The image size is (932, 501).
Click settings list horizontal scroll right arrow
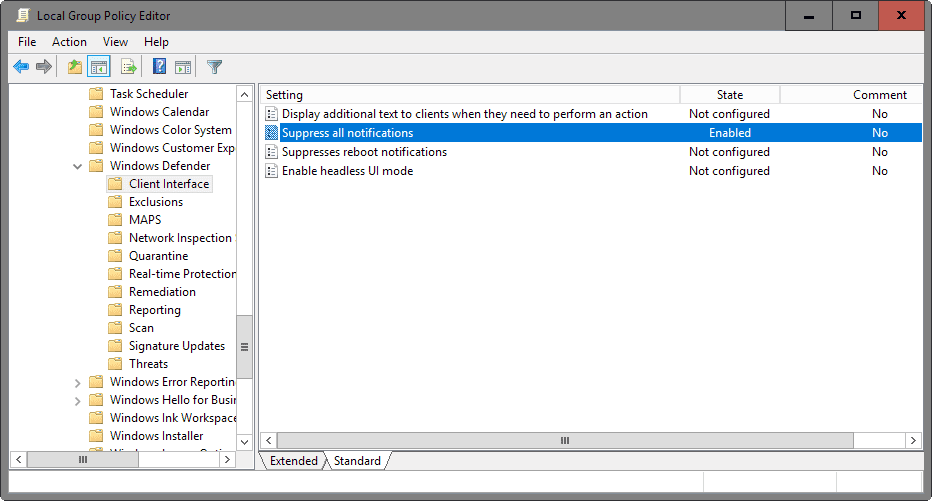point(914,440)
